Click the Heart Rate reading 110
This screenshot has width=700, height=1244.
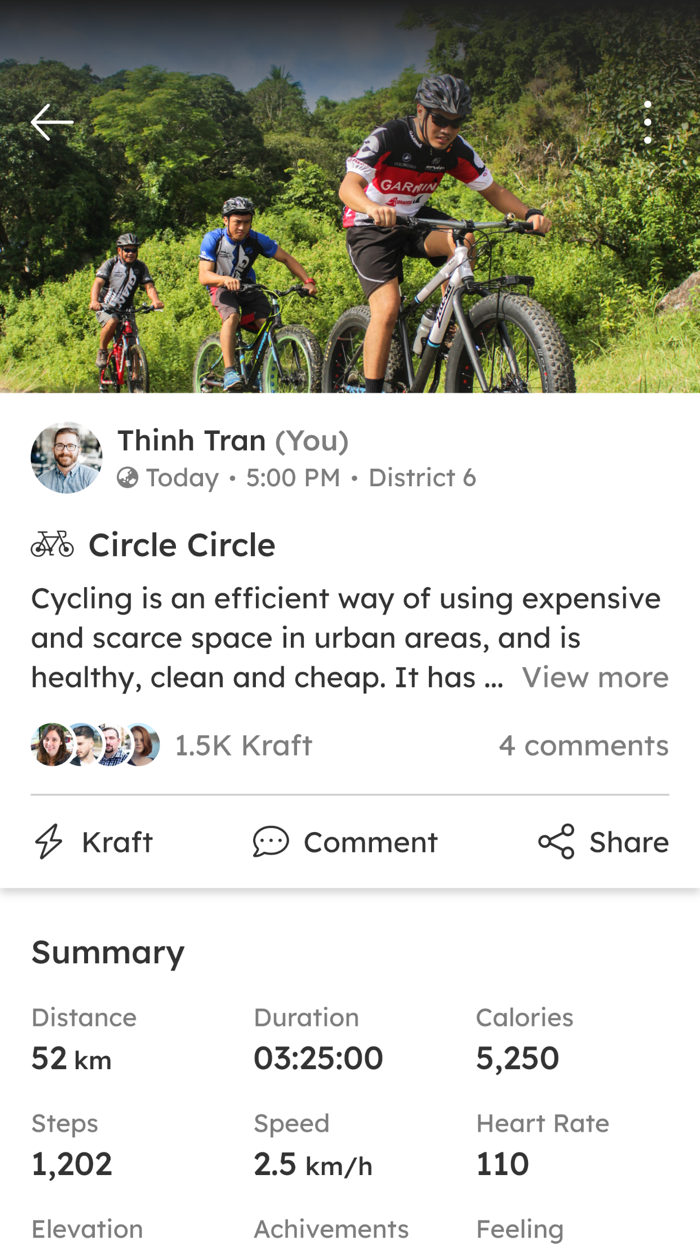click(501, 1163)
